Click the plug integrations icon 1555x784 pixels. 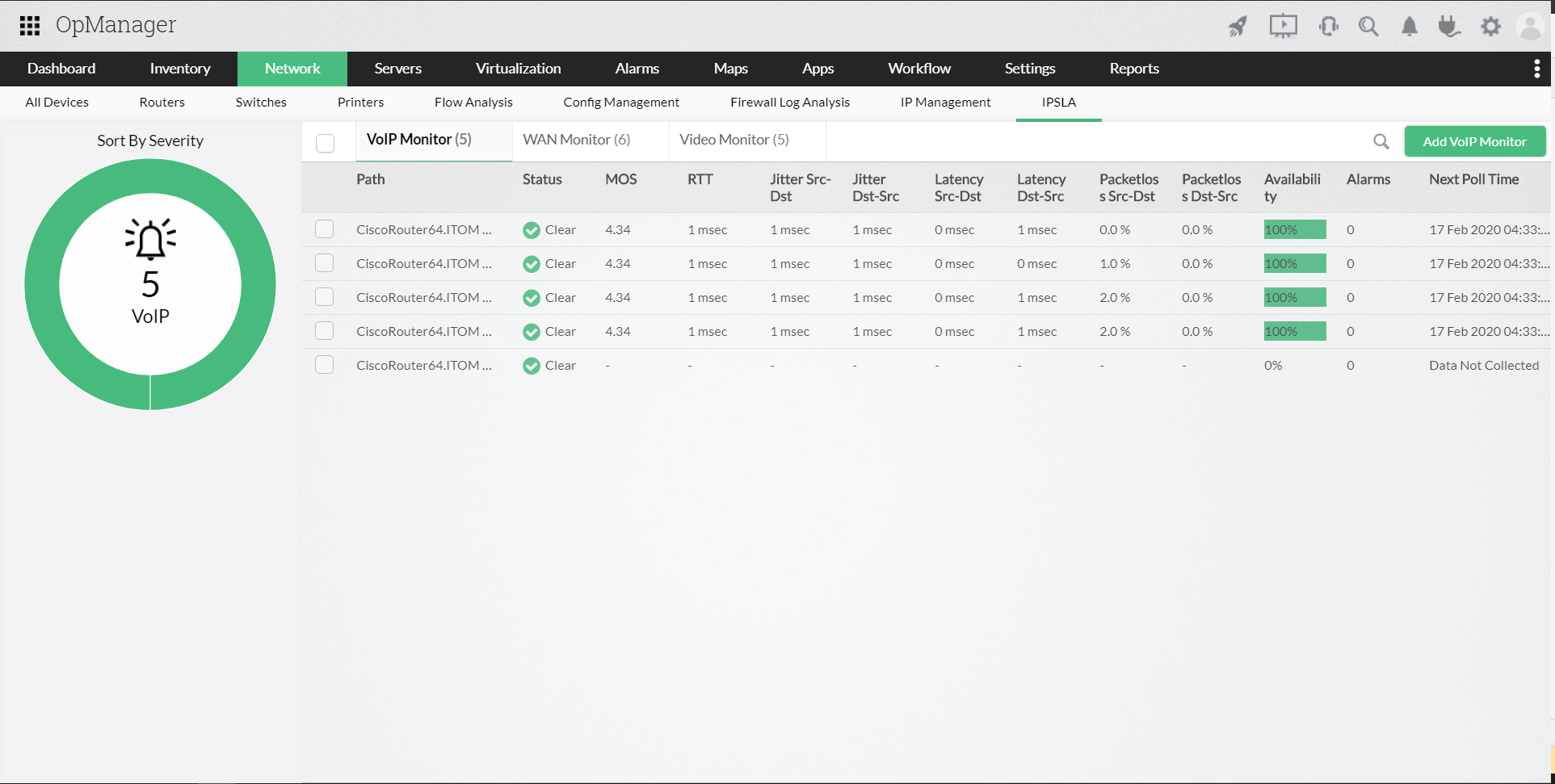click(x=1449, y=27)
